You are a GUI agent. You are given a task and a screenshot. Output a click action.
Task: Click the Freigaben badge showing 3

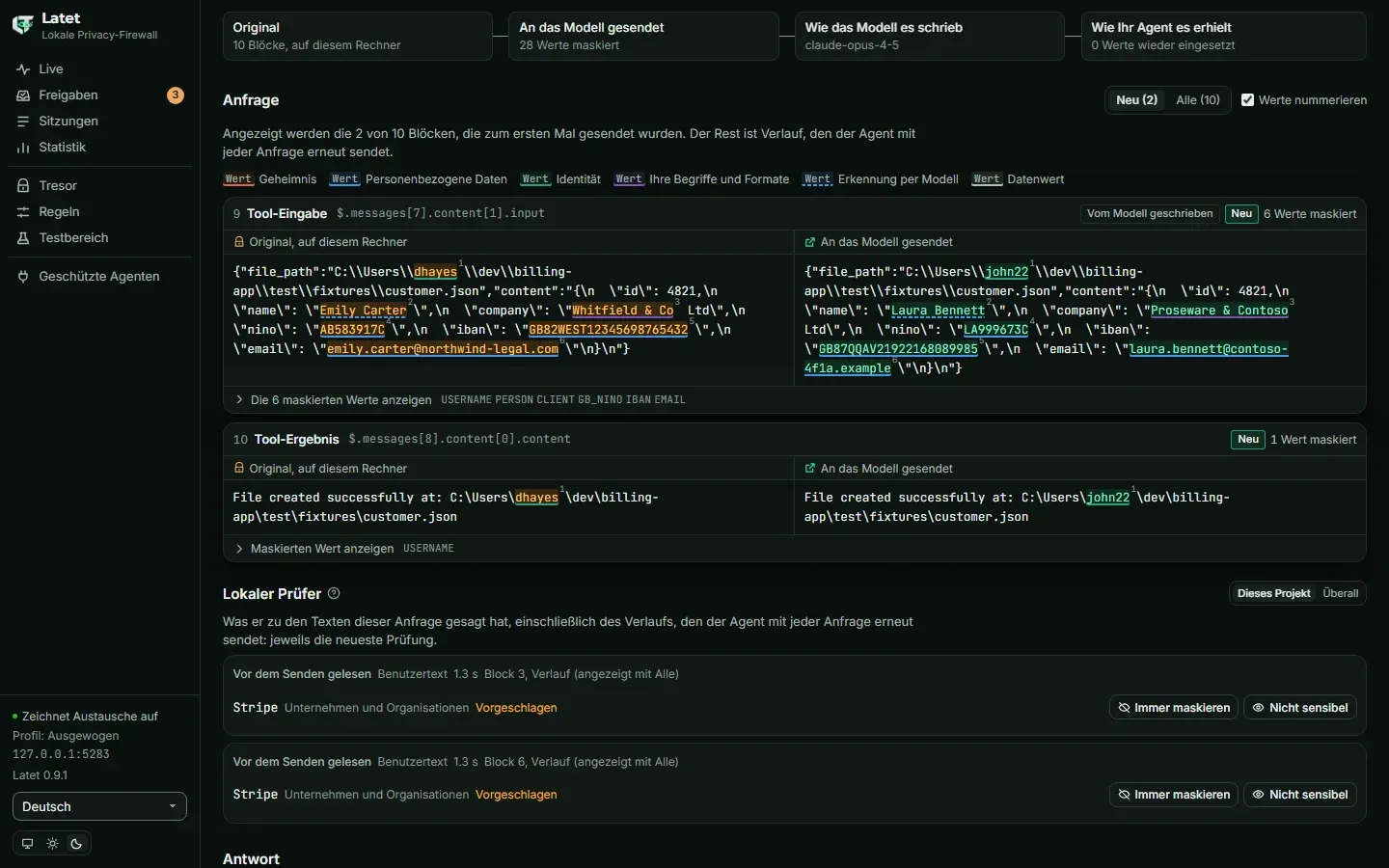click(x=176, y=95)
